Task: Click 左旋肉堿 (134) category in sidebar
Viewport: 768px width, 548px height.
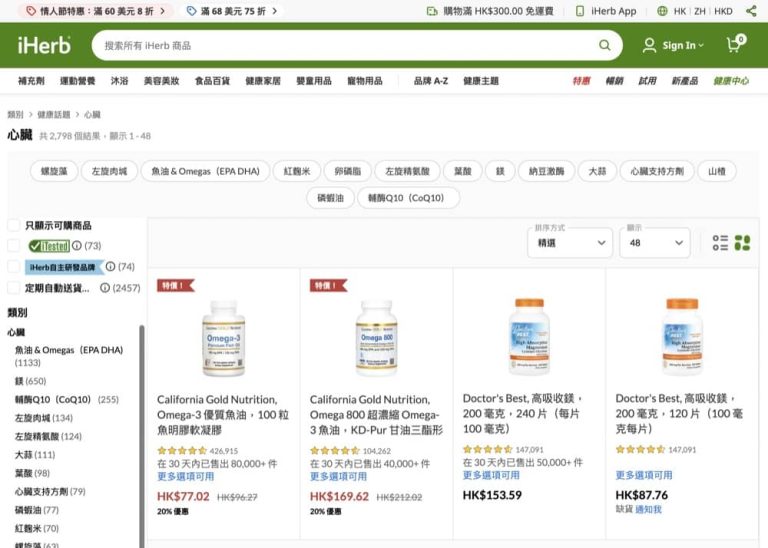Action: coord(44,418)
